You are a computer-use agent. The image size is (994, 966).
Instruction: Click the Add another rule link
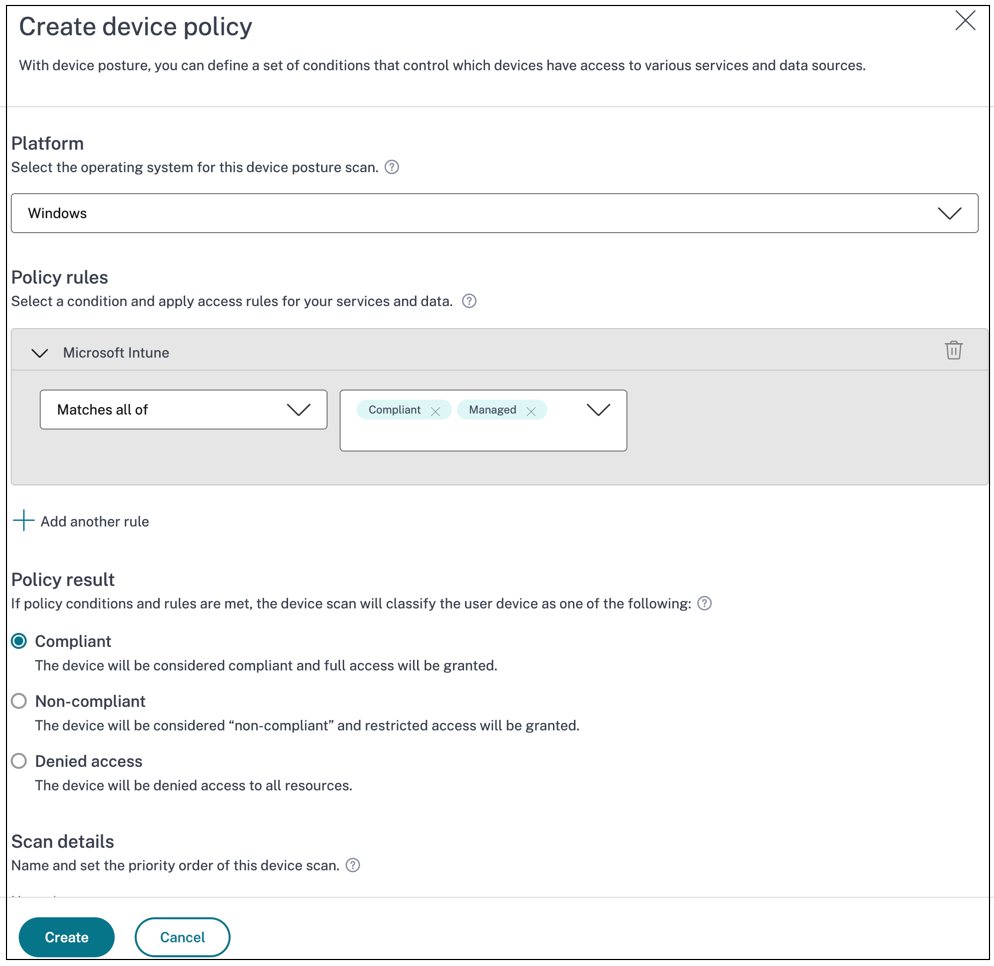click(94, 521)
